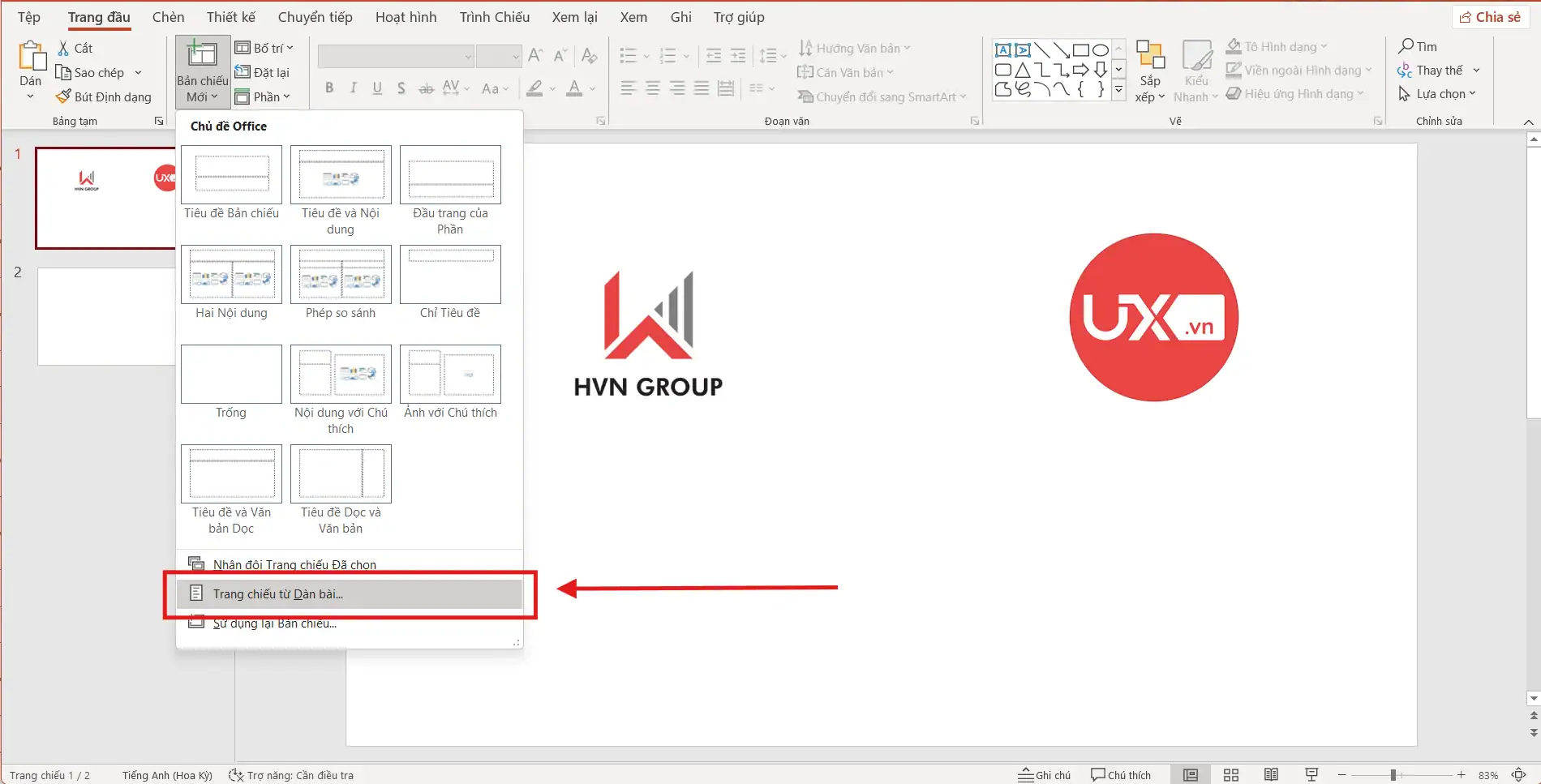Click the Căn Văn bản icon
This screenshot has height=784, width=1541.
click(x=808, y=72)
